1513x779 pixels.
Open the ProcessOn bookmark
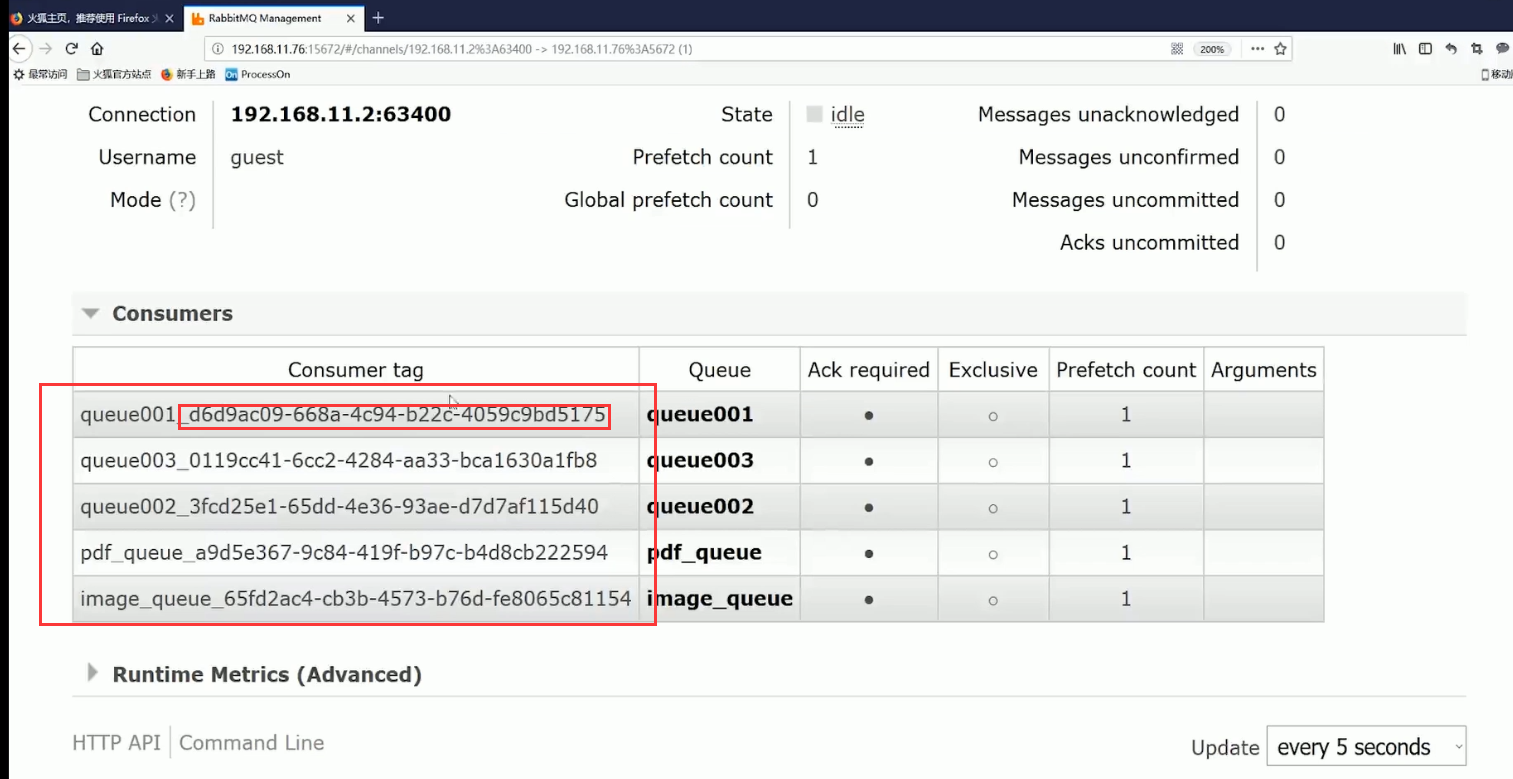[257, 74]
